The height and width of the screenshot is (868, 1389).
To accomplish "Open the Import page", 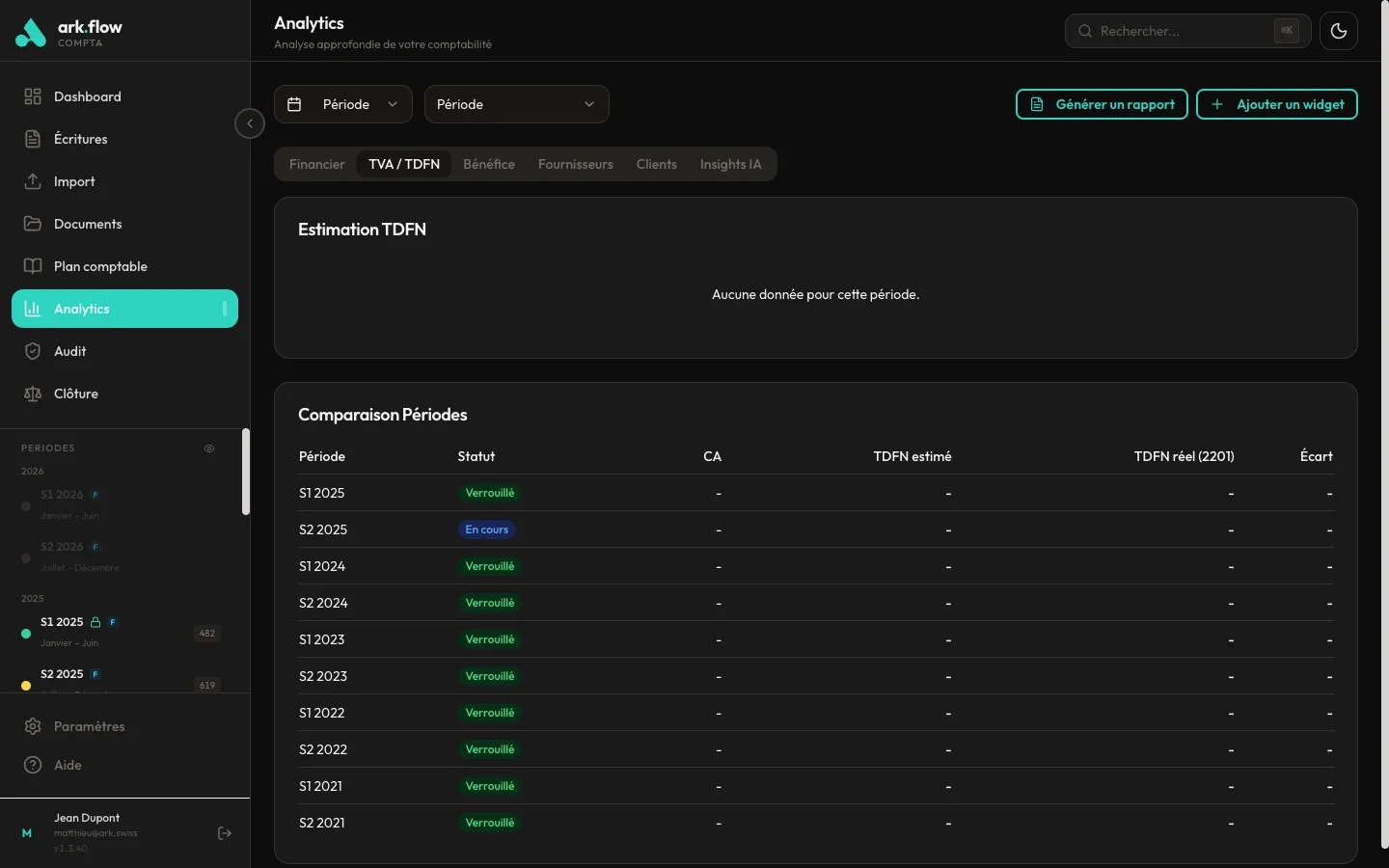I will pyautogui.click(x=74, y=181).
